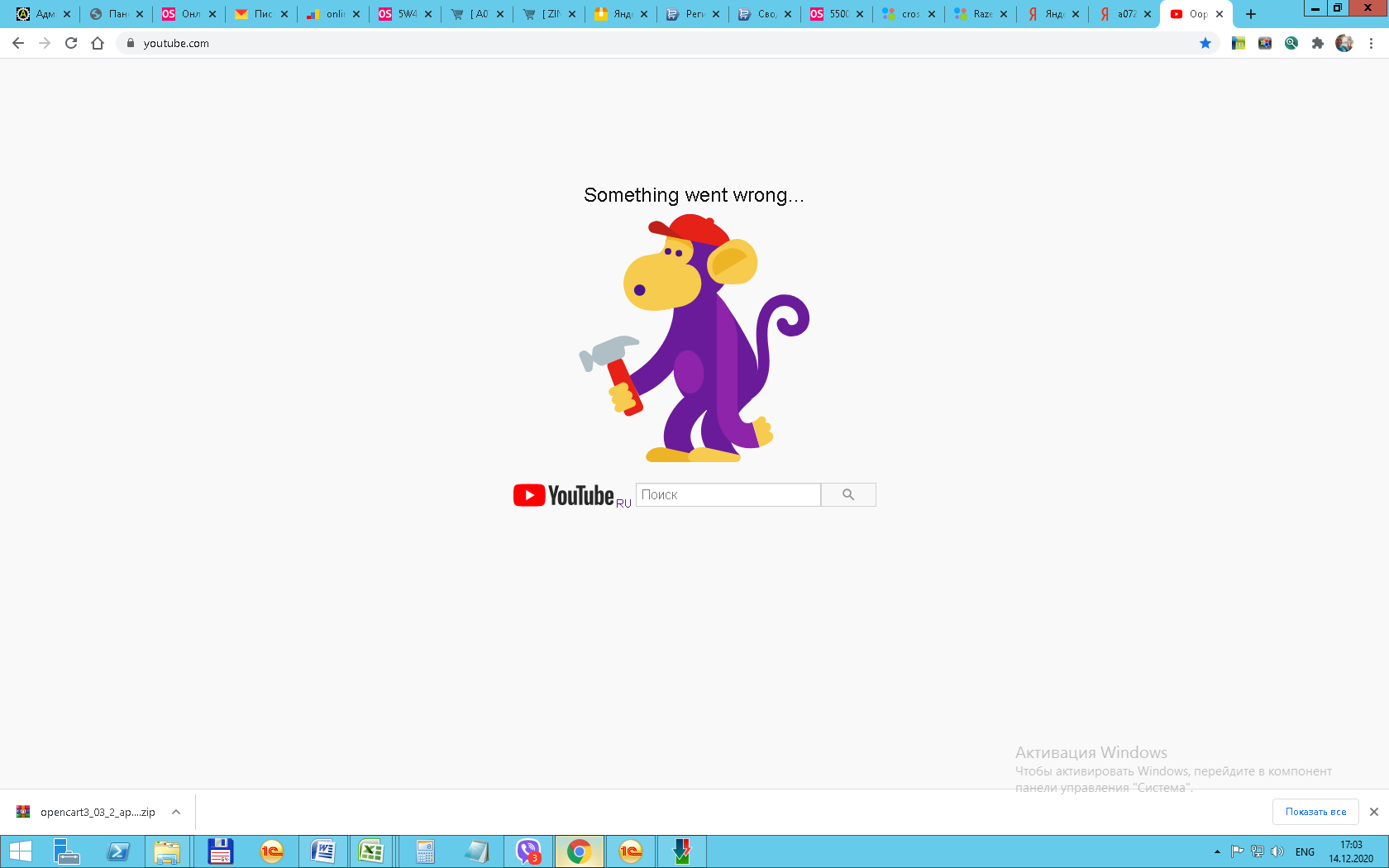Close the active YouTube 'Oop' tab
The image size is (1389, 868).
tap(1220, 14)
